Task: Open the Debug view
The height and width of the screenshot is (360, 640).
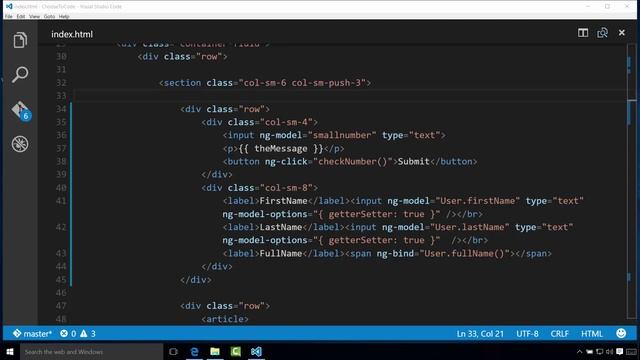Action: [20, 144]
